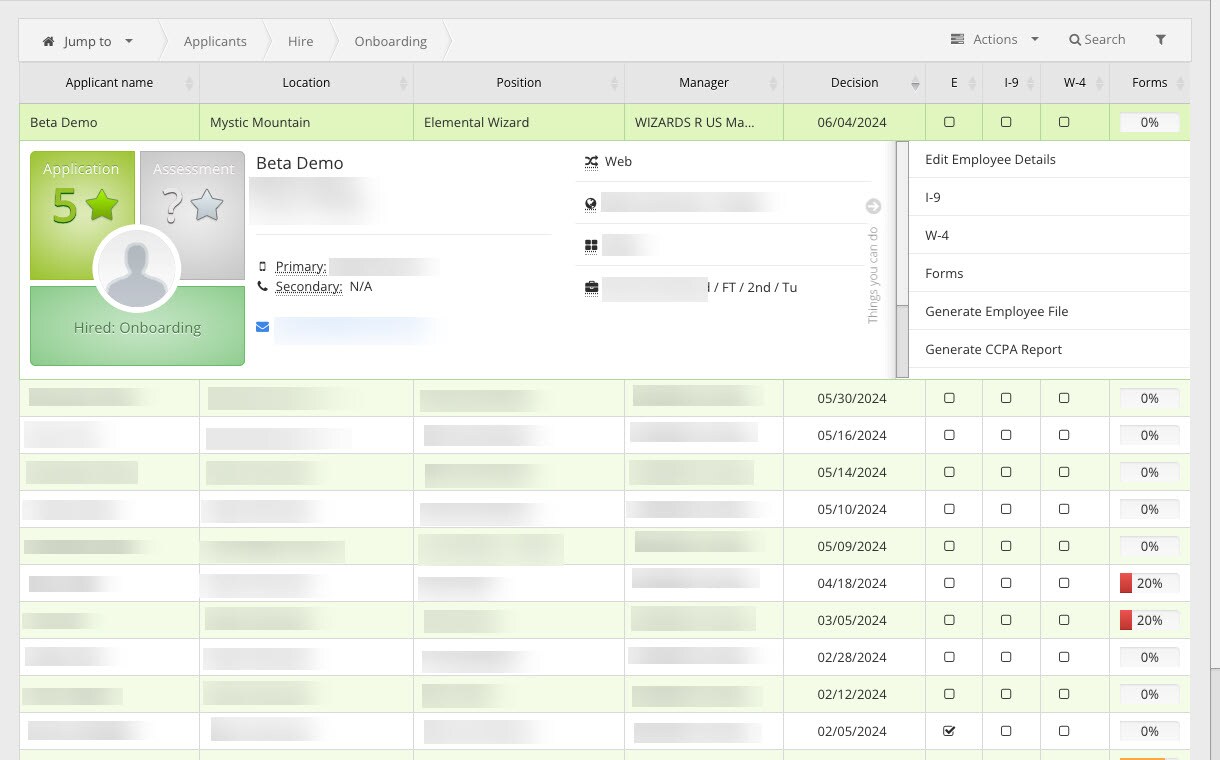Sort by I-9 column header
This screenshot has width=1220, height=760.
coord(1011,83)
